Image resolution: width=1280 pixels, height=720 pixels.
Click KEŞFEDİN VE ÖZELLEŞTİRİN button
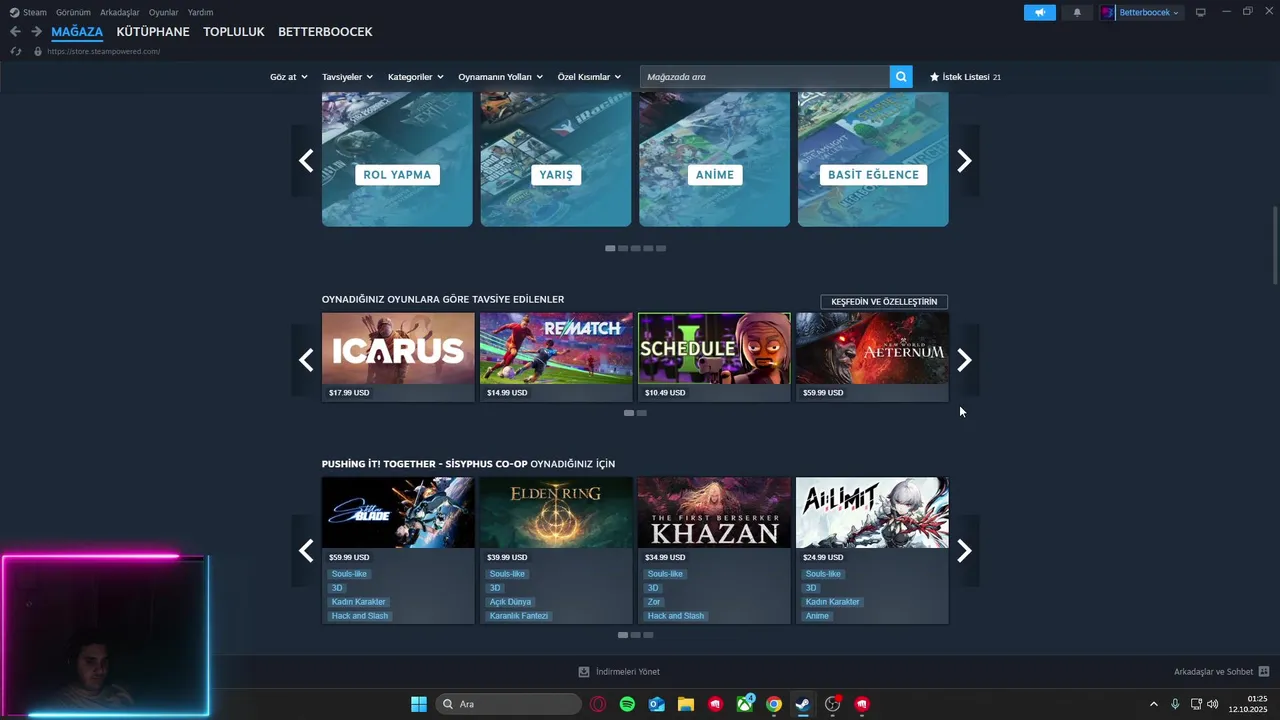click(884, 302)
